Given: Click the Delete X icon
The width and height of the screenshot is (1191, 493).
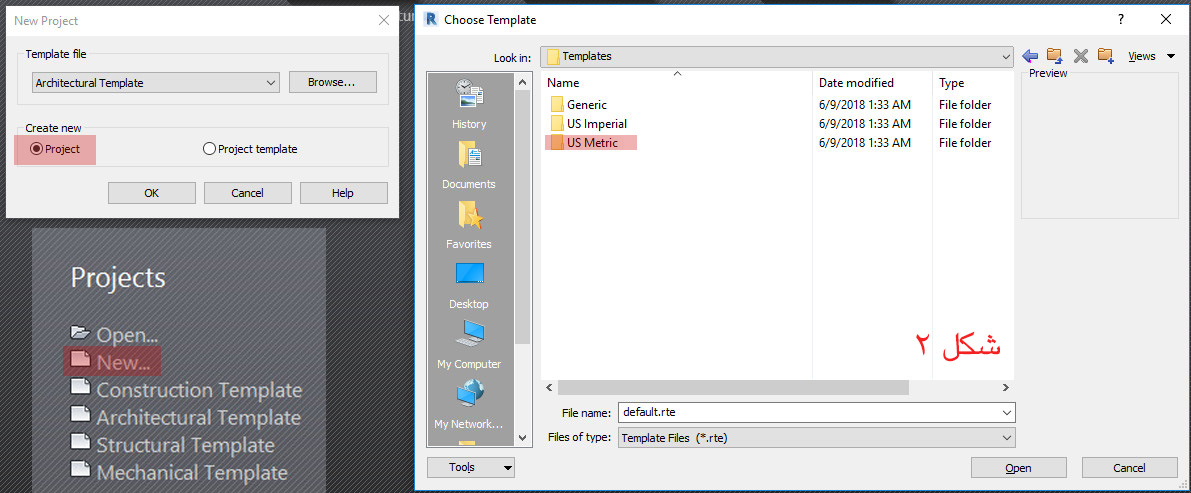Looking at the screenshot, I should 1080,56.
